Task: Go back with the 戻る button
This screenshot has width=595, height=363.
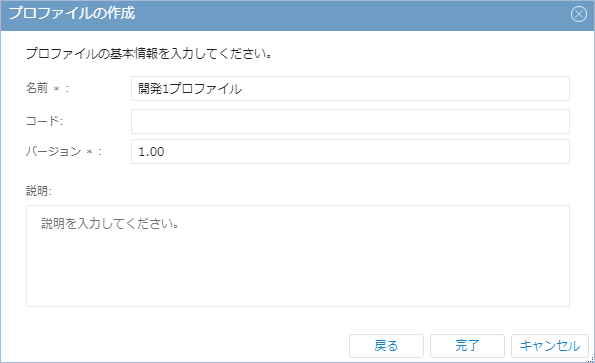Action: click(386, 346)
